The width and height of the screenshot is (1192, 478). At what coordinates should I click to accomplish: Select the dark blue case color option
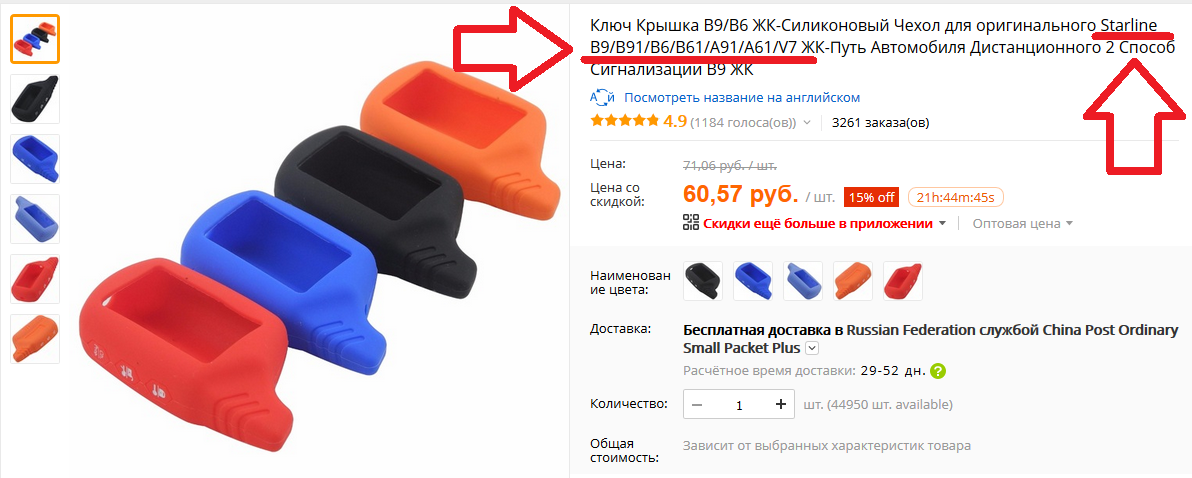coord(753,280)
